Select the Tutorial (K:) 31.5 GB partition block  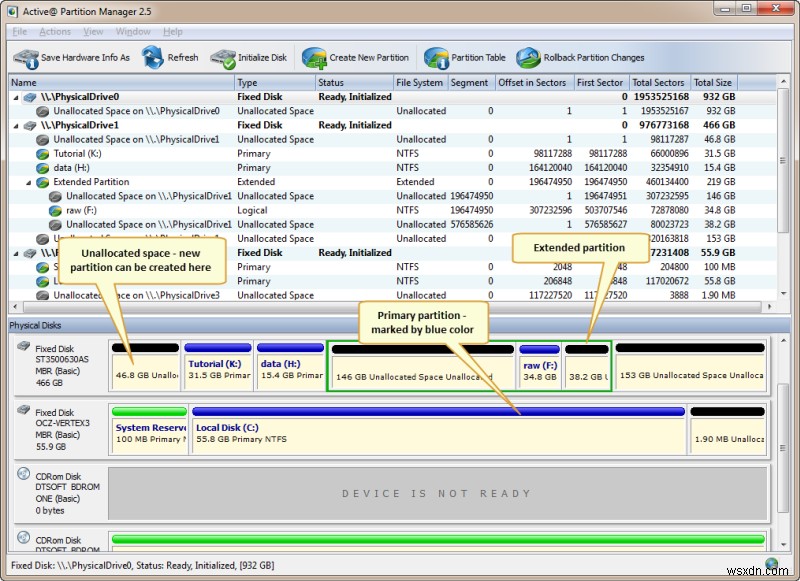point(218,366)
